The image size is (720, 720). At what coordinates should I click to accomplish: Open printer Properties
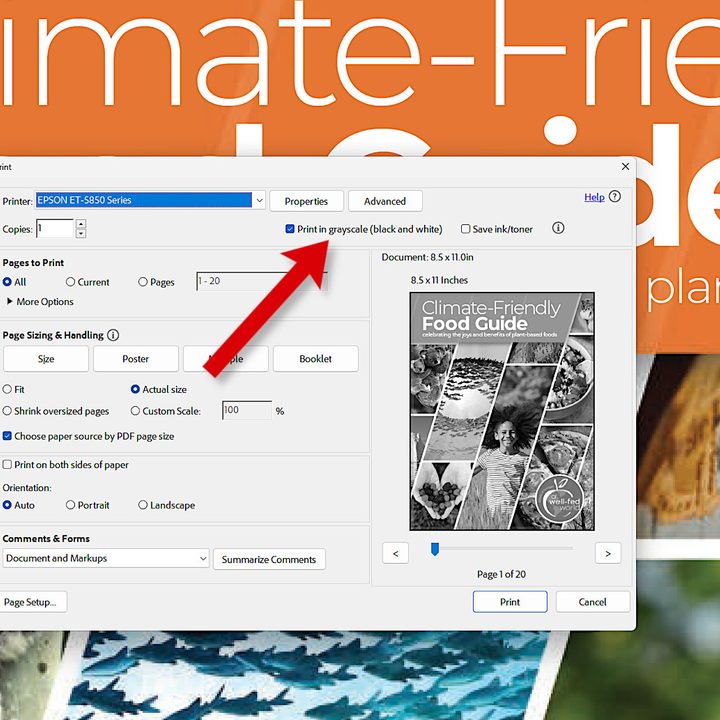click(x=306, y=201)
